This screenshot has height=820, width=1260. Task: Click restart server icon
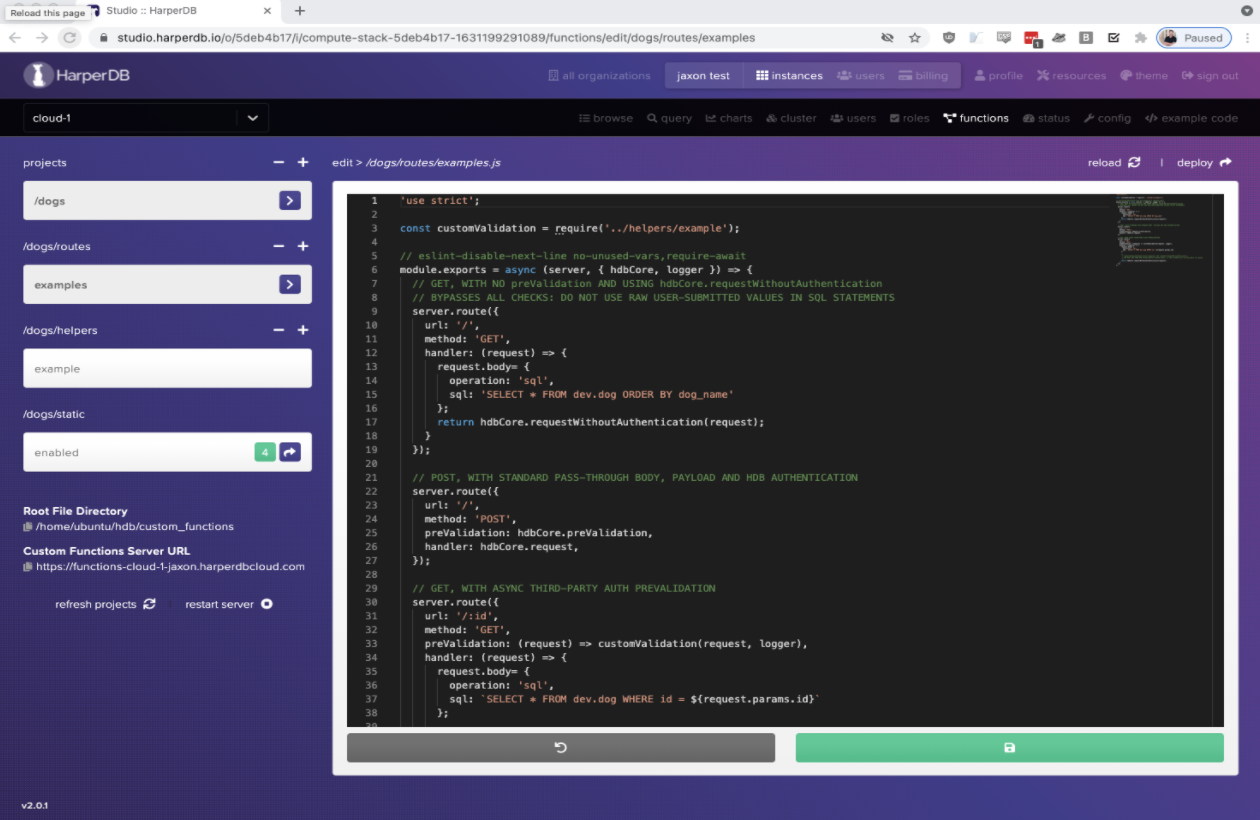click(x=267, y=604)
